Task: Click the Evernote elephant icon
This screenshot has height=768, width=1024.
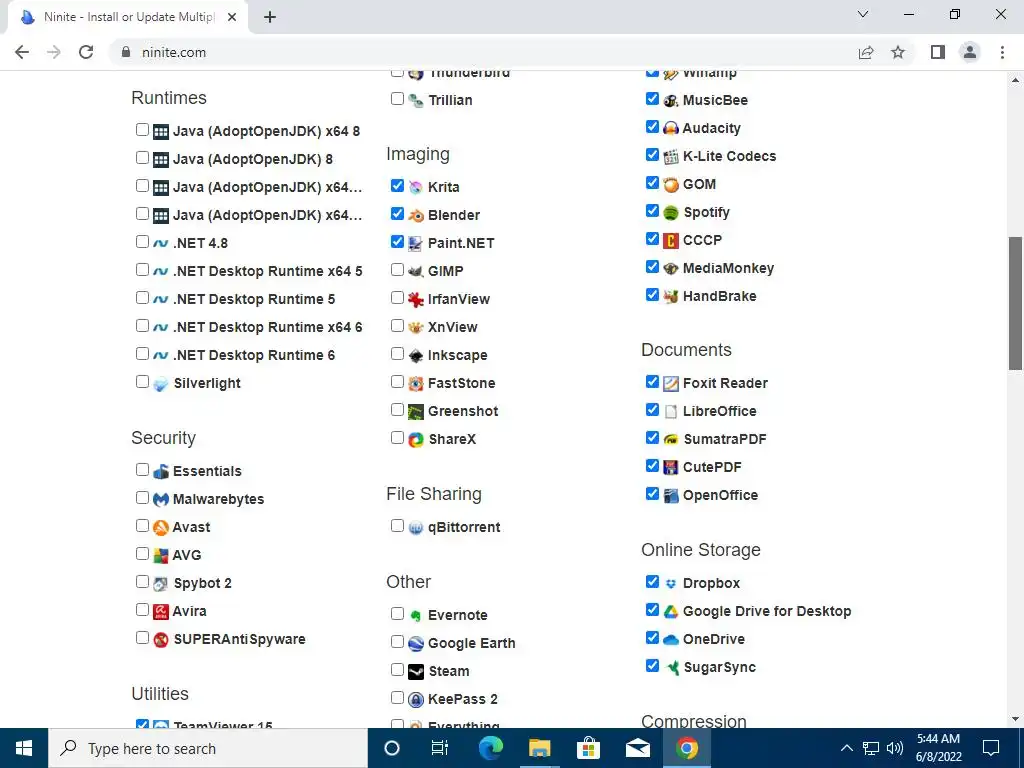Action: click(416, 615)
